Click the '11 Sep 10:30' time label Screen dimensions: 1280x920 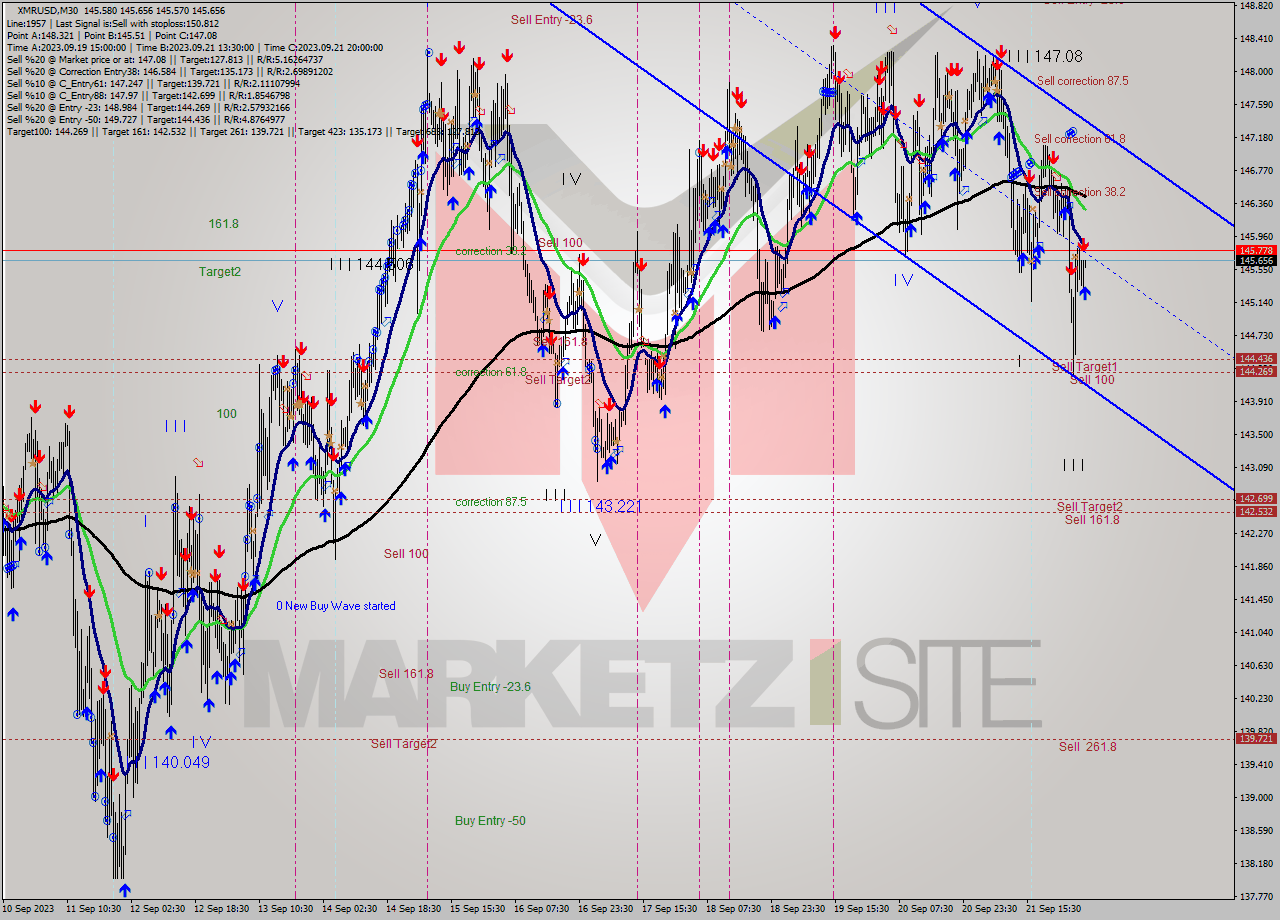[x=94, y=910]
